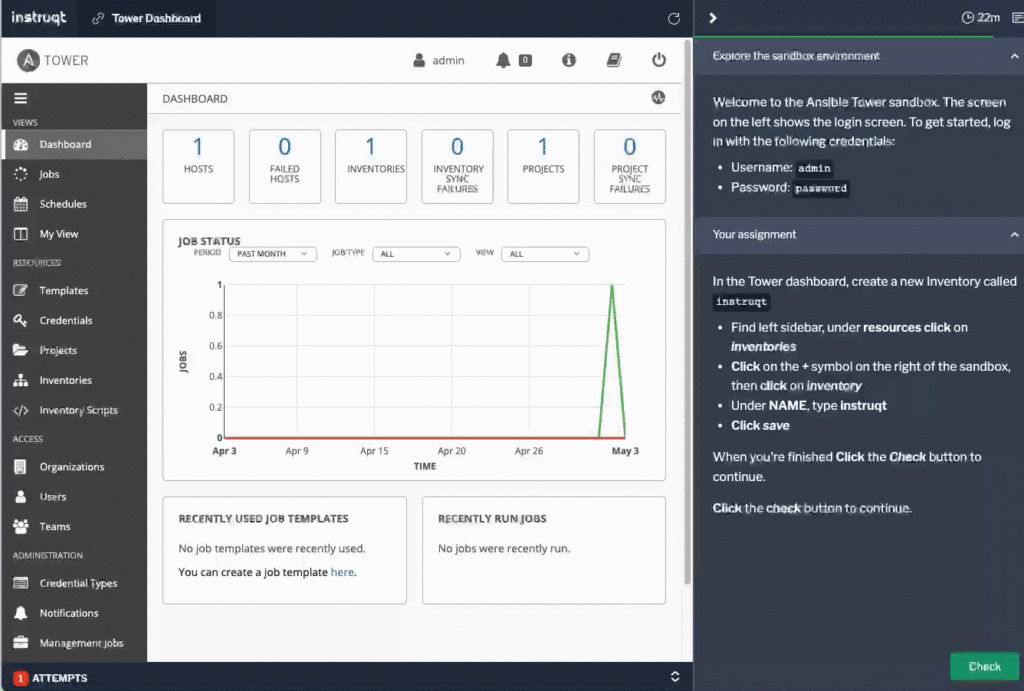
Task: Open the JOB TYPE dropdown set to ALL
Action: [x=416, y=254]
